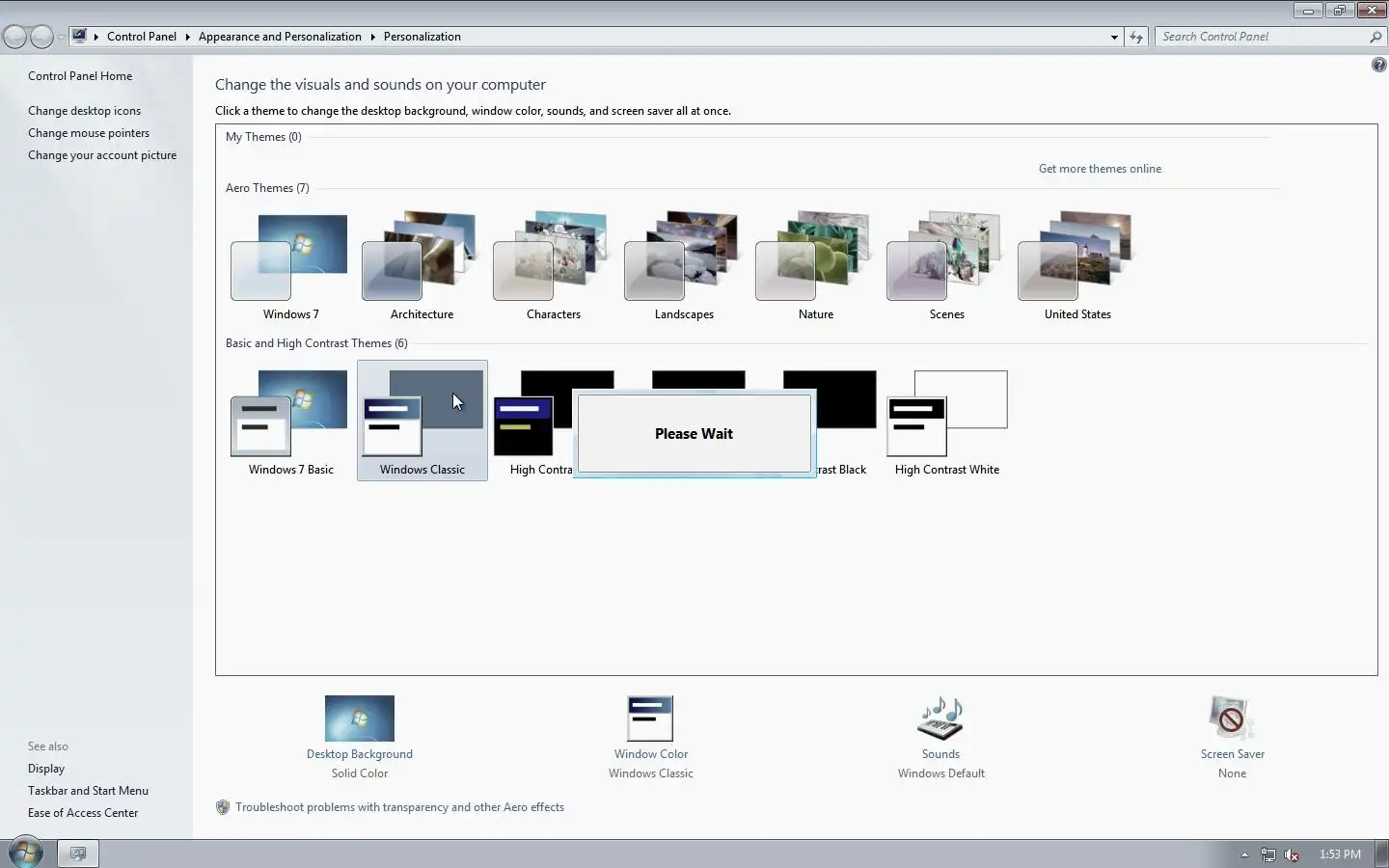Click the muted volume tray icon

click(1292, 854)
